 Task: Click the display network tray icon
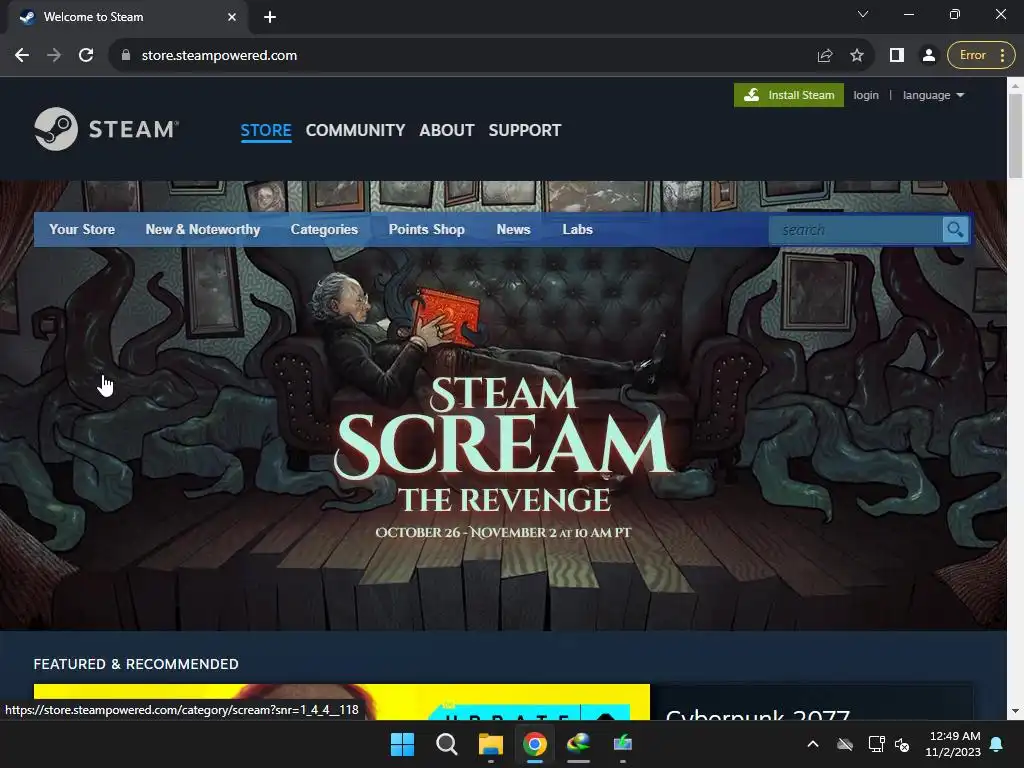click(x=876, y=744)
